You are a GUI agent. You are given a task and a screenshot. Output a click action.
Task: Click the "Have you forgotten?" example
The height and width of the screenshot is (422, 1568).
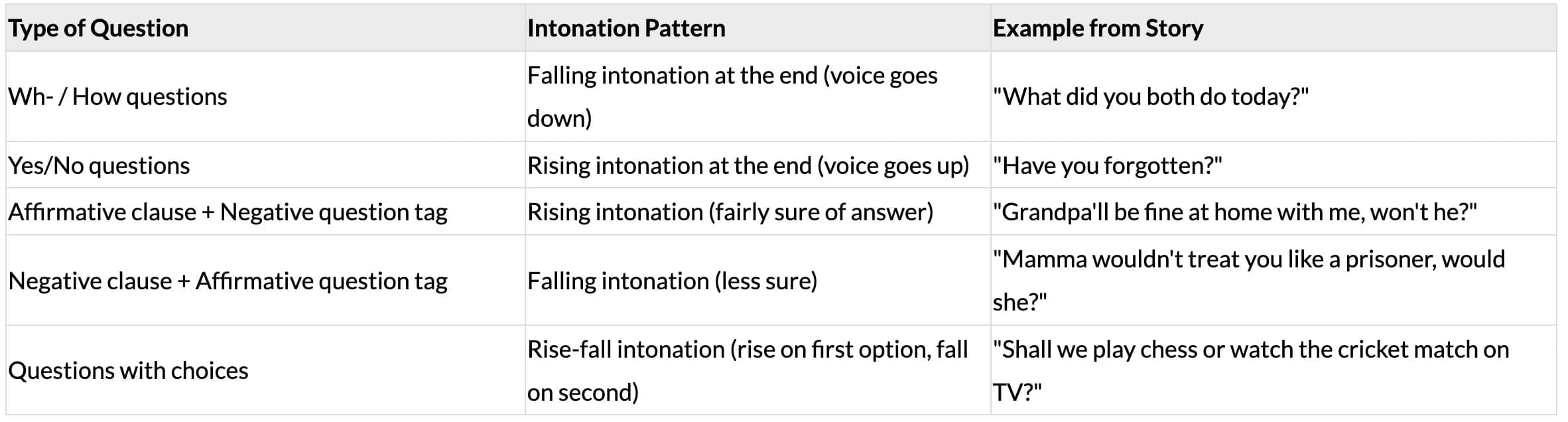(x=1107, y=165)
